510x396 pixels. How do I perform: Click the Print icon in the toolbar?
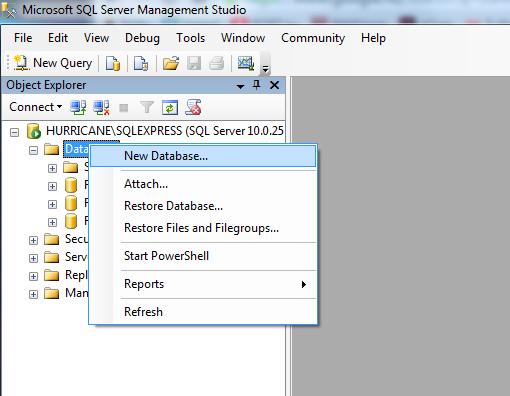pos(217,63)
